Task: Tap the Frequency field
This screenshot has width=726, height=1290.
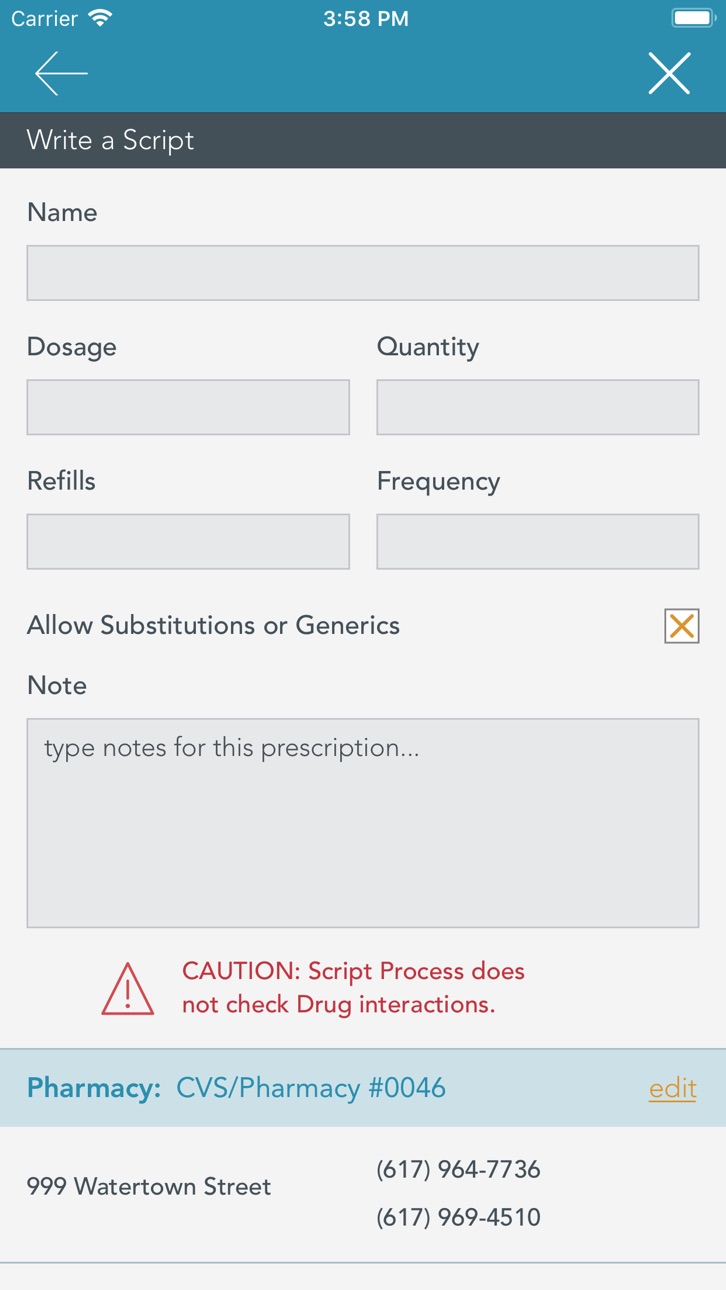Action: (x=538, y=541)
